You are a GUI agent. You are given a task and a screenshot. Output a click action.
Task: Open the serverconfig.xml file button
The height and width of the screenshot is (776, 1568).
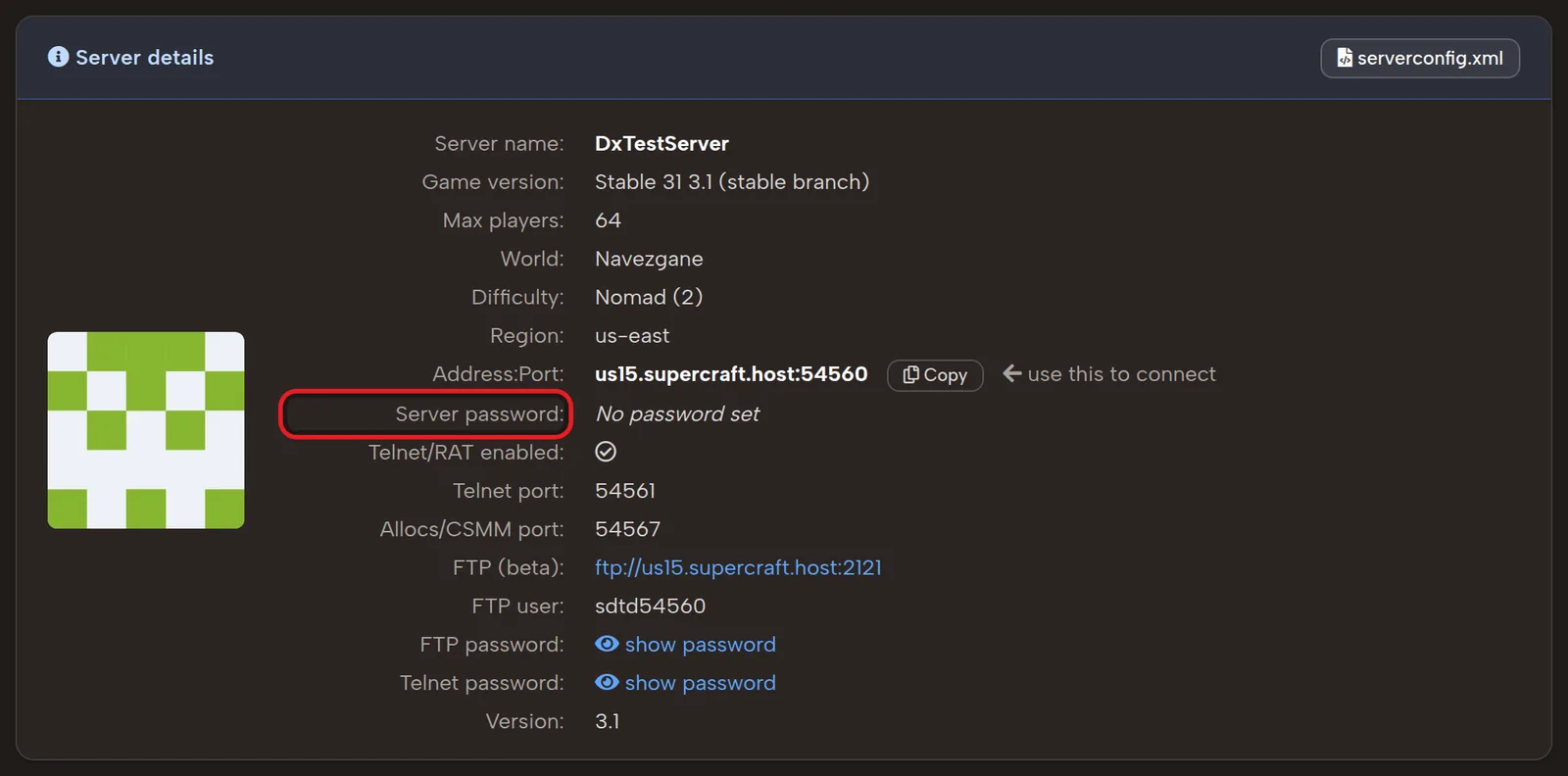1420,58
